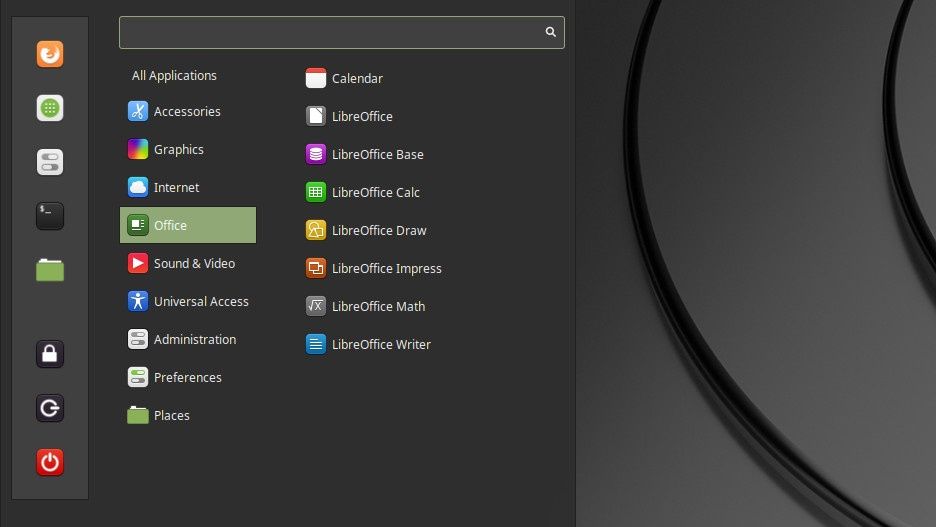Start LibreOffice Calc by its label
The width and height of the screenshot is (936, 527).
tap(375, 192)
